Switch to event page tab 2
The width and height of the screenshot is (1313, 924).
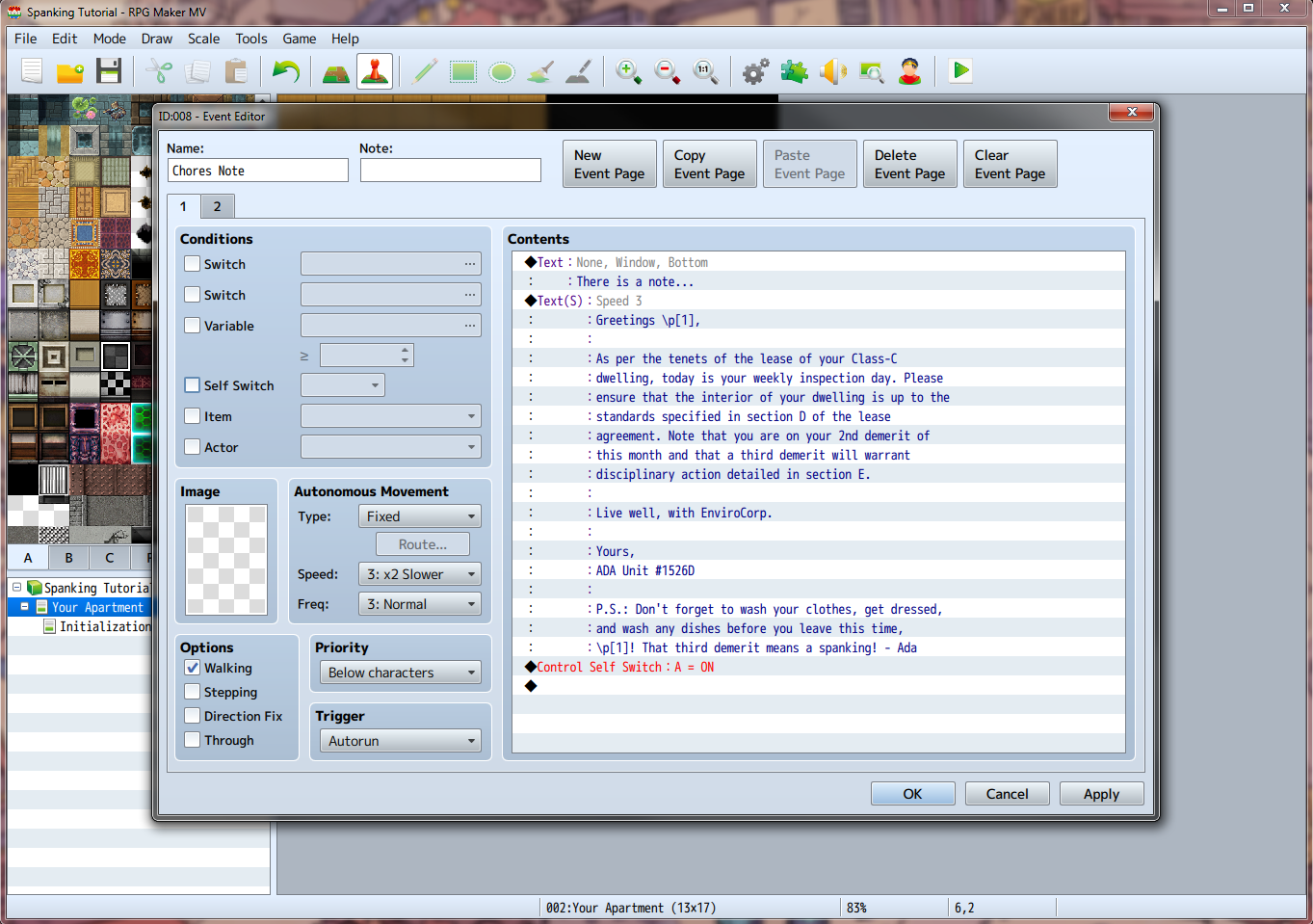click(218, 206)
